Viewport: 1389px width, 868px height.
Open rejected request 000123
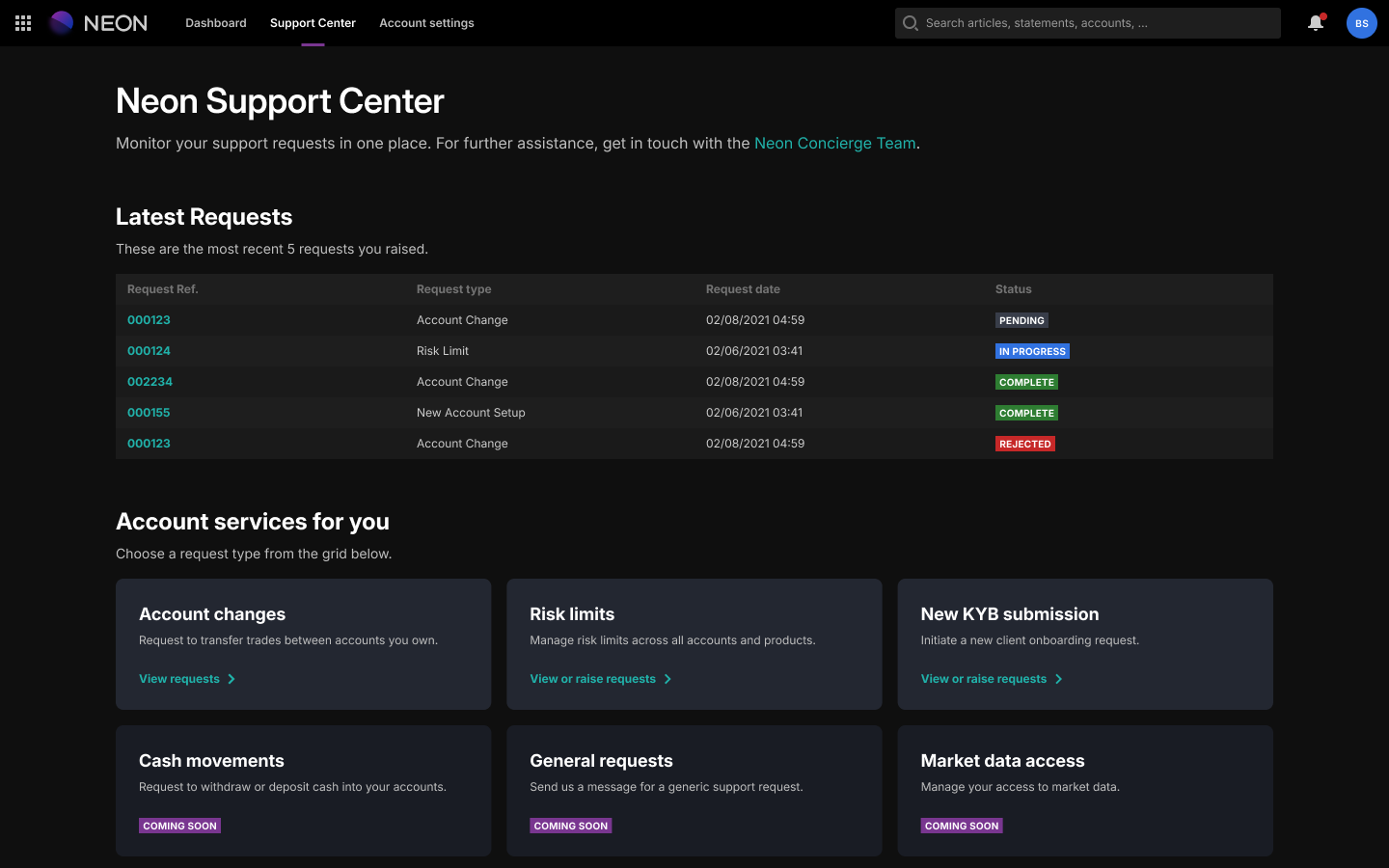[x=149, y=444]
